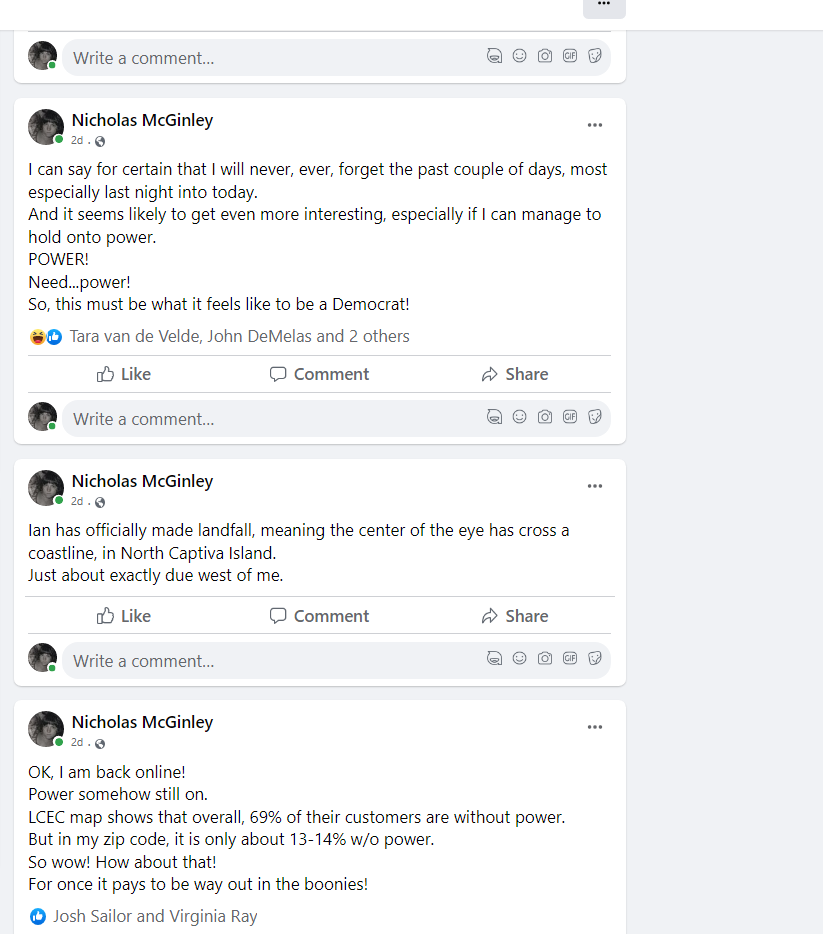
Task: Expand options menu on the back-online post
Action: tap(595, 727)
